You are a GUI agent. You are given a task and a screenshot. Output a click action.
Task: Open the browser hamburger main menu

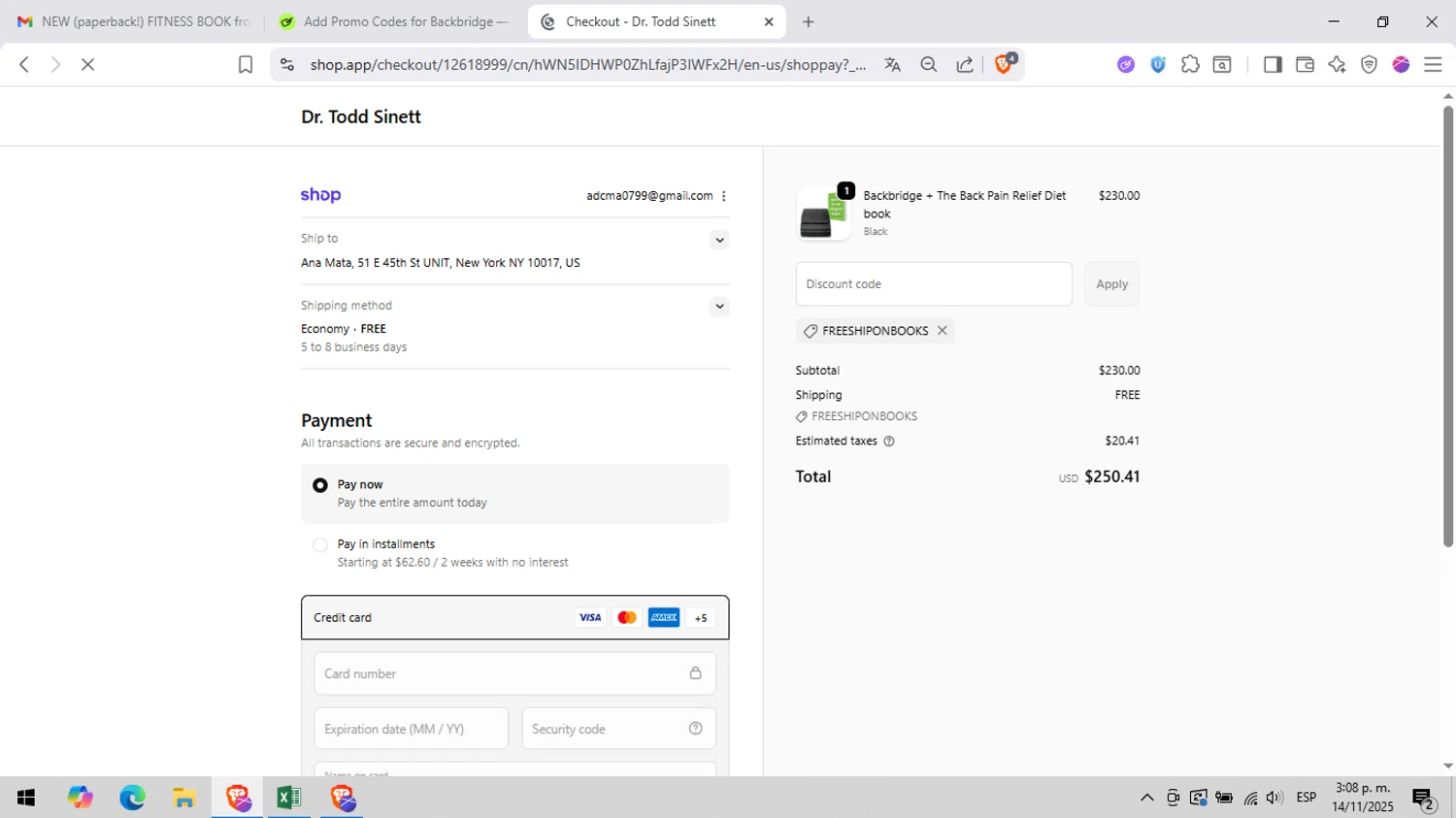(x=1433, y=64)
